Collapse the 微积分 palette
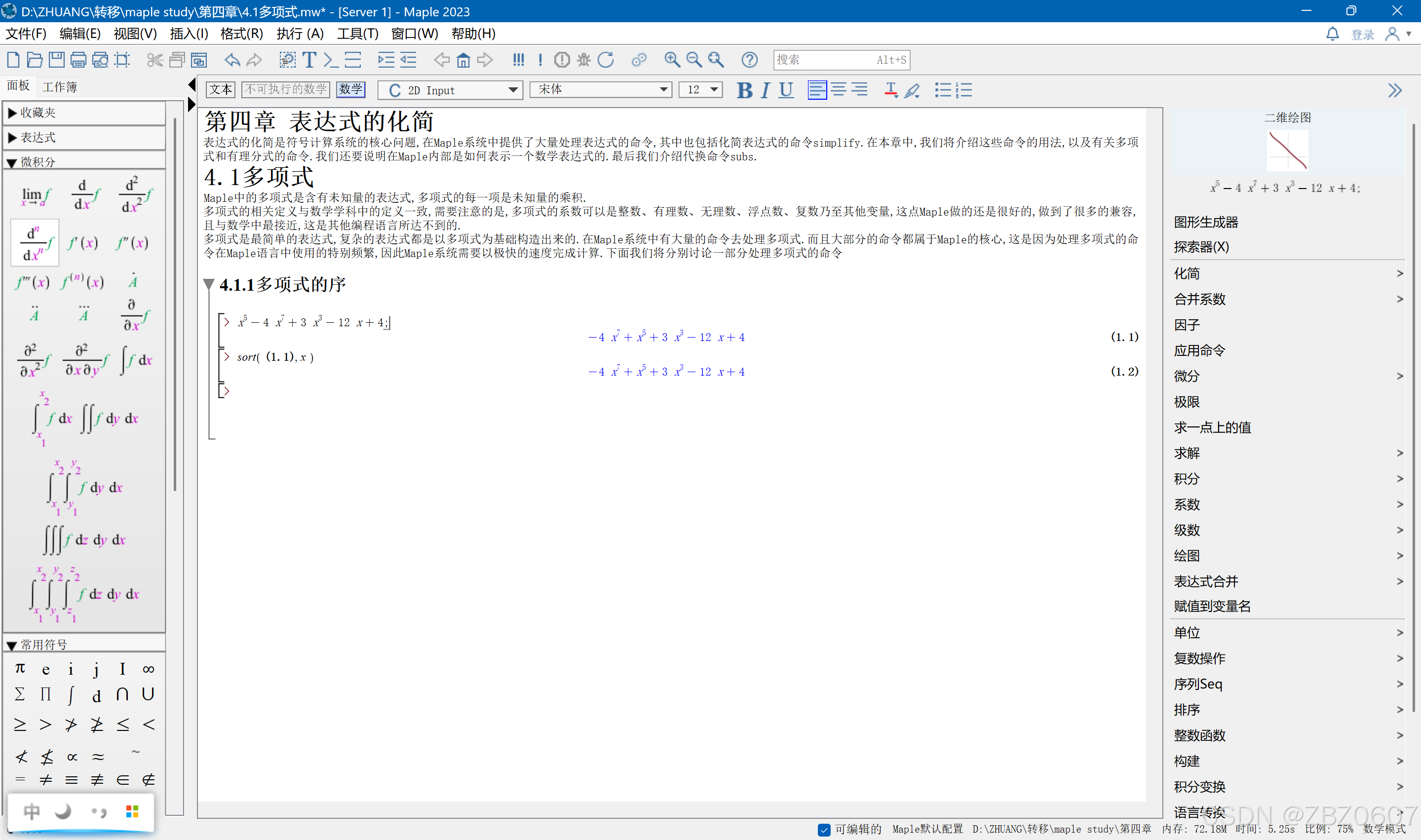Screen dimensions: 1421x840 point(84,162)
